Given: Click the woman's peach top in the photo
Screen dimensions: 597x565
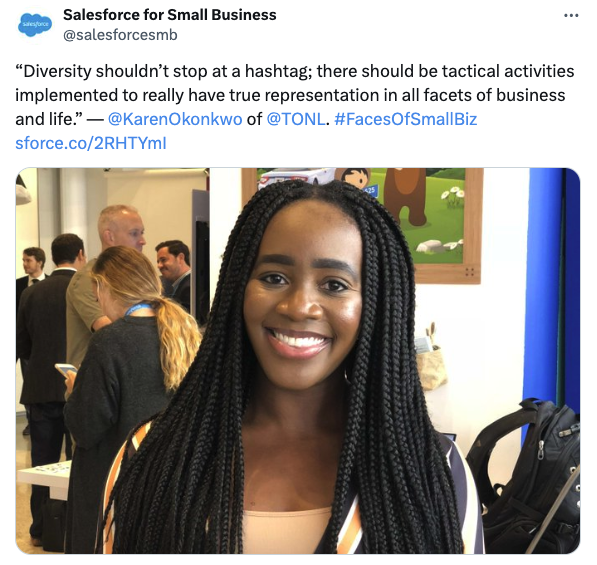Looking at the screenshot, I should pos(287,531).
